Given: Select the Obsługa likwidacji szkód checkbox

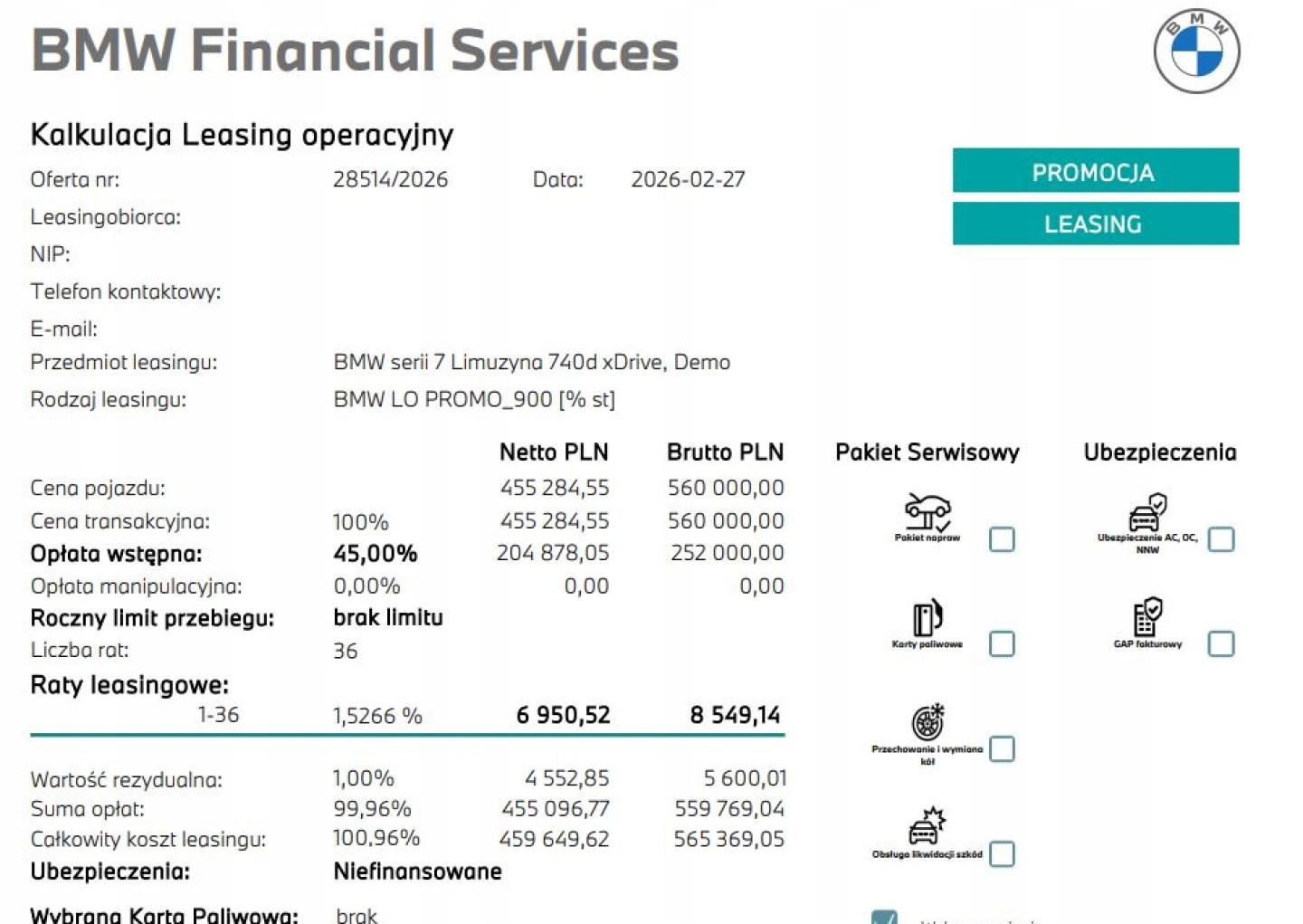Looking at the screenshot, I should coord(1002,853).
